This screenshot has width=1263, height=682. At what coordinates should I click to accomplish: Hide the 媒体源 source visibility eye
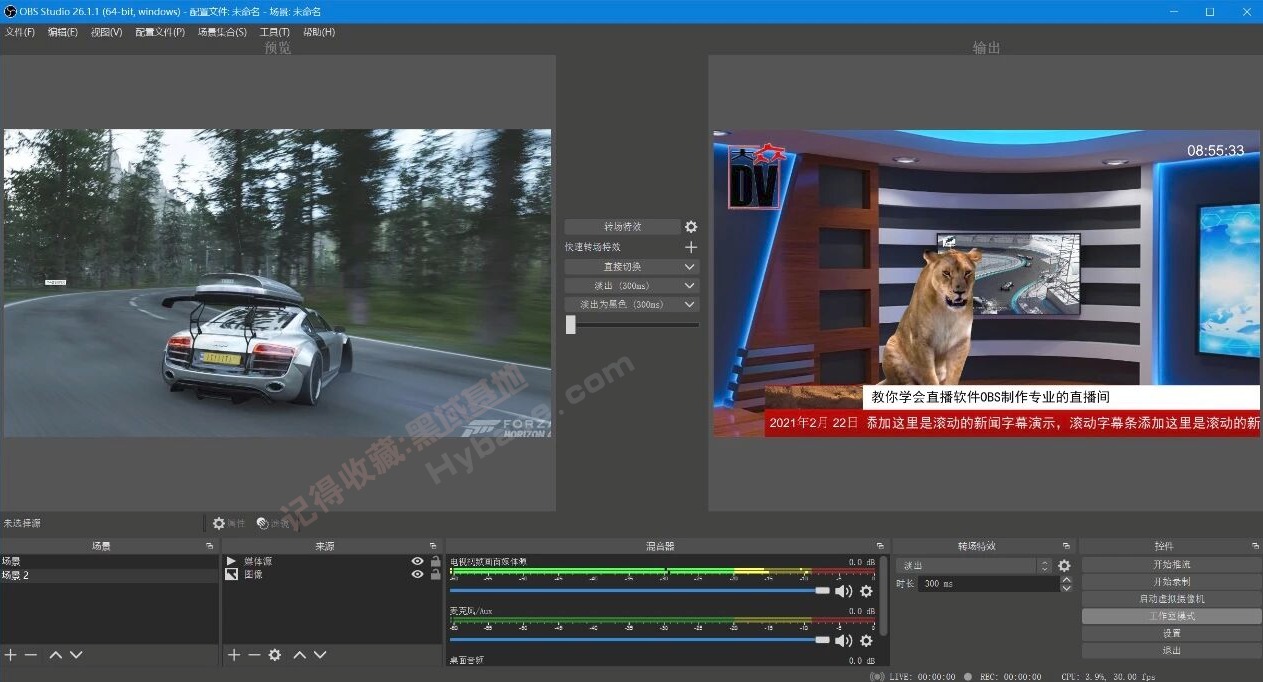(x=416, y=560)
